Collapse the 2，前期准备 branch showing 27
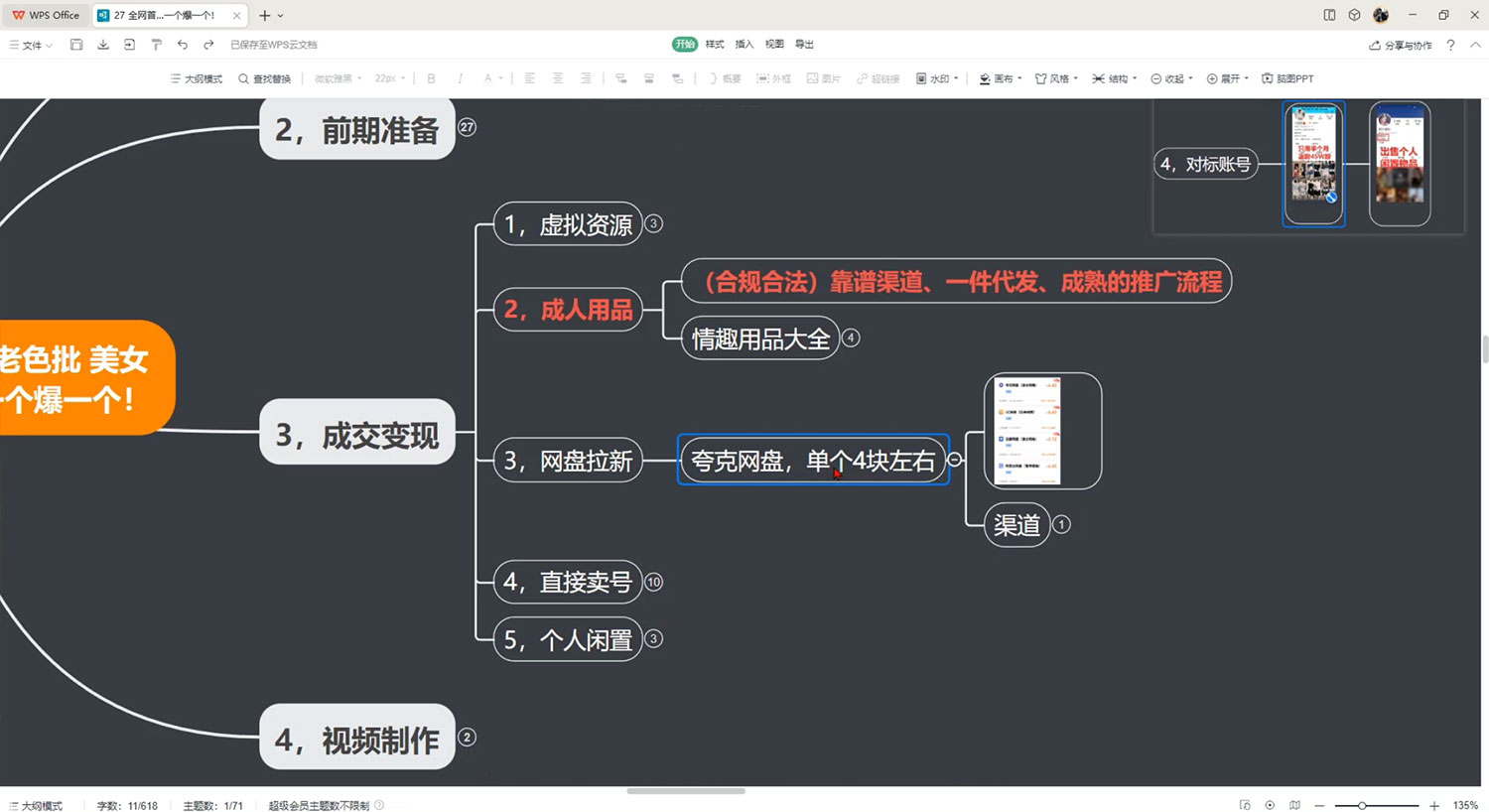Screen dimensions: 1489x812 [467, 127]
